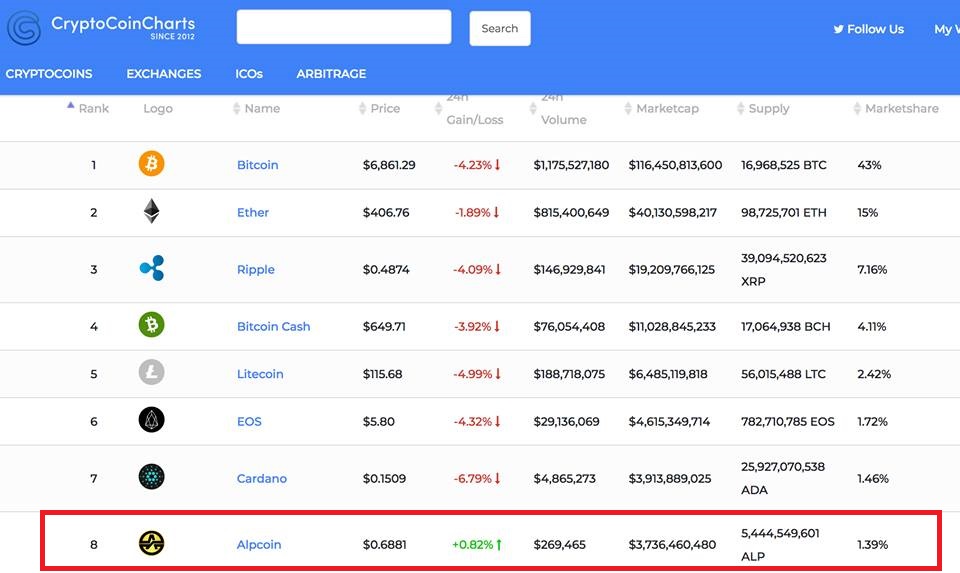Open the EOS black logo

pyautogui.click(x=151, y=420)
